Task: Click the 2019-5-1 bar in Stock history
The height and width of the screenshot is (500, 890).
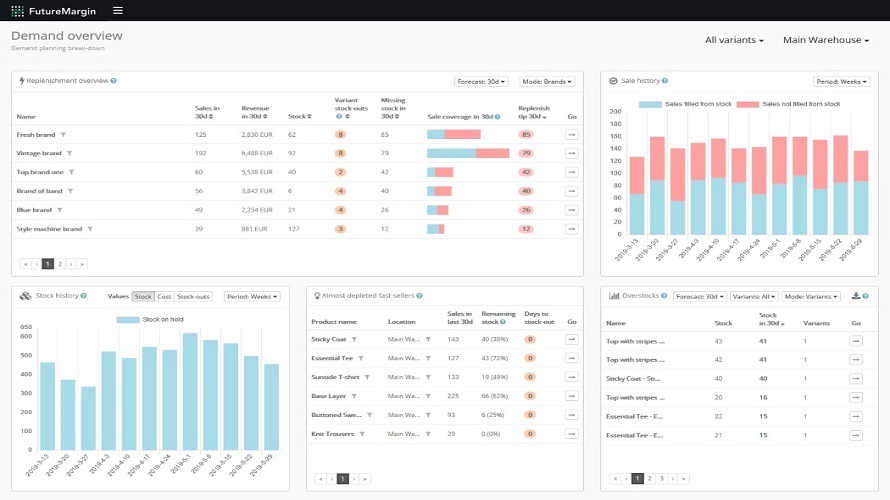Action: click(x=190, y=392)
